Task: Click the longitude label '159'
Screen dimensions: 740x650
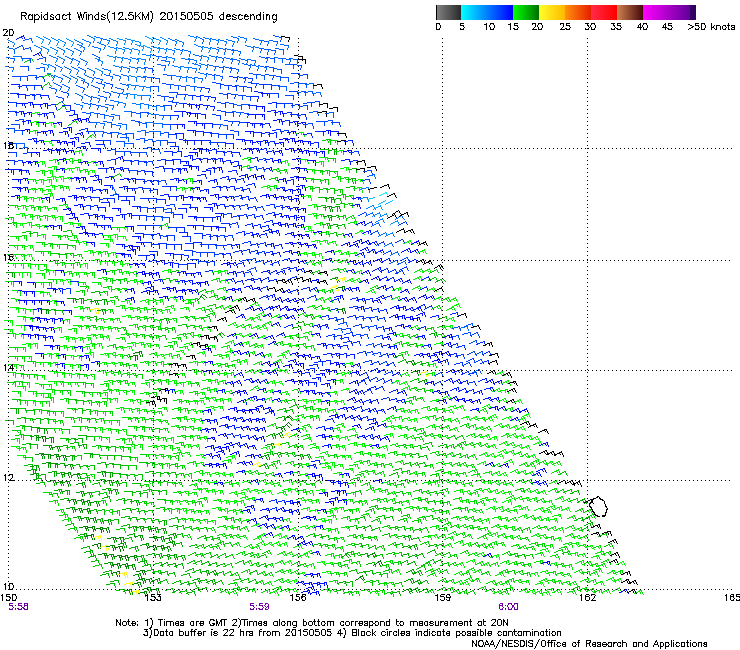Action: pyautogui.click(x=443, y=598)
